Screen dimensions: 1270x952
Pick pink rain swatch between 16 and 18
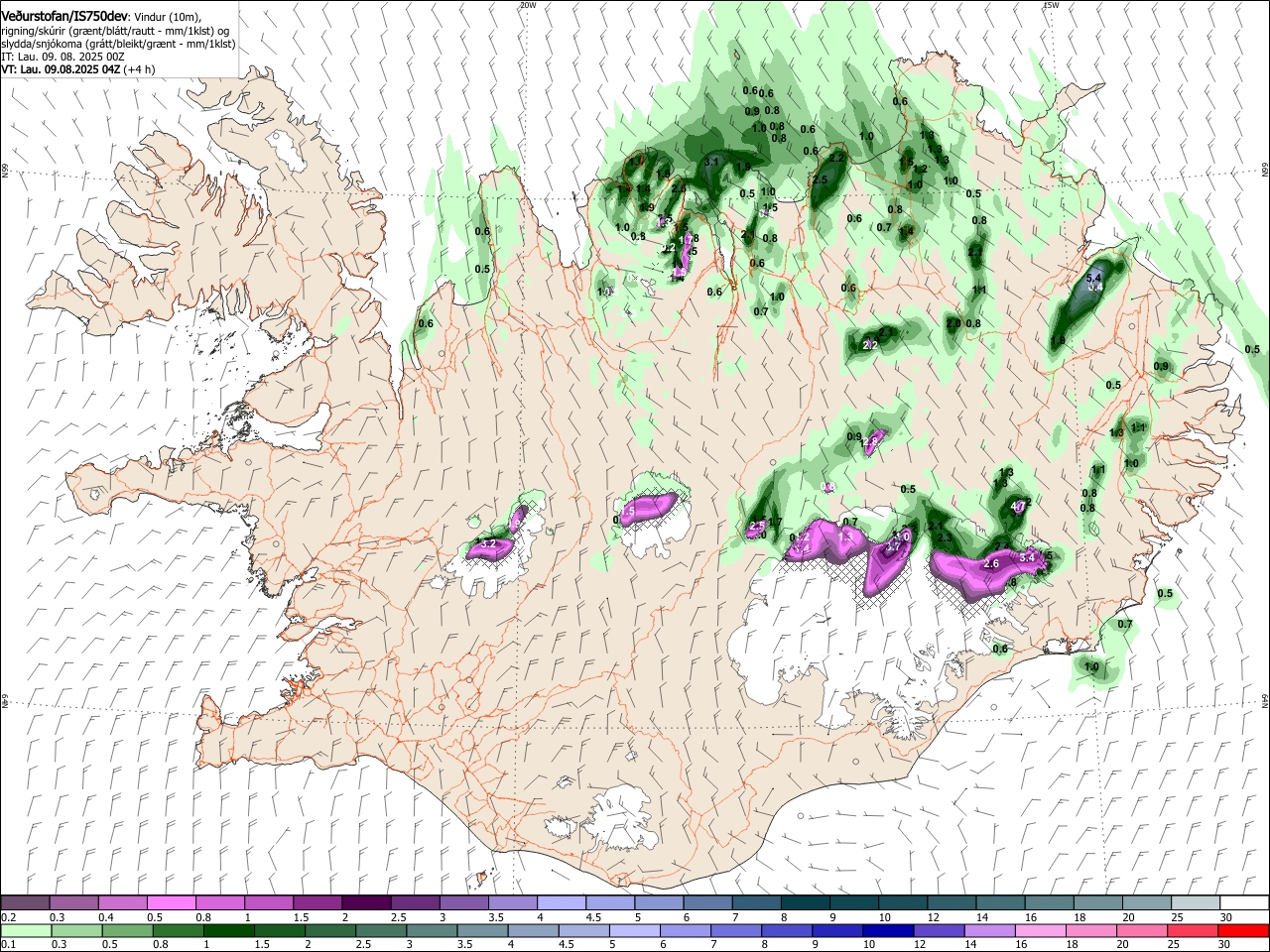pyautogui.click(x=1042, y=931)
